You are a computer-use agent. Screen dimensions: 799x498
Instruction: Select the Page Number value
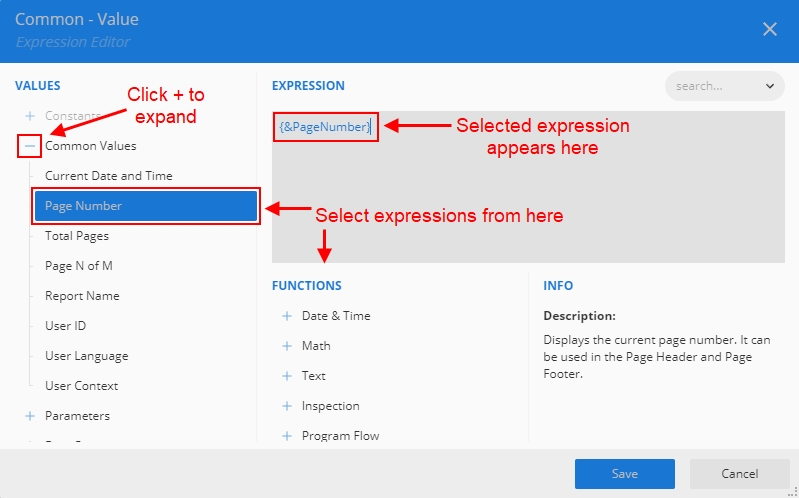[146, 206]
